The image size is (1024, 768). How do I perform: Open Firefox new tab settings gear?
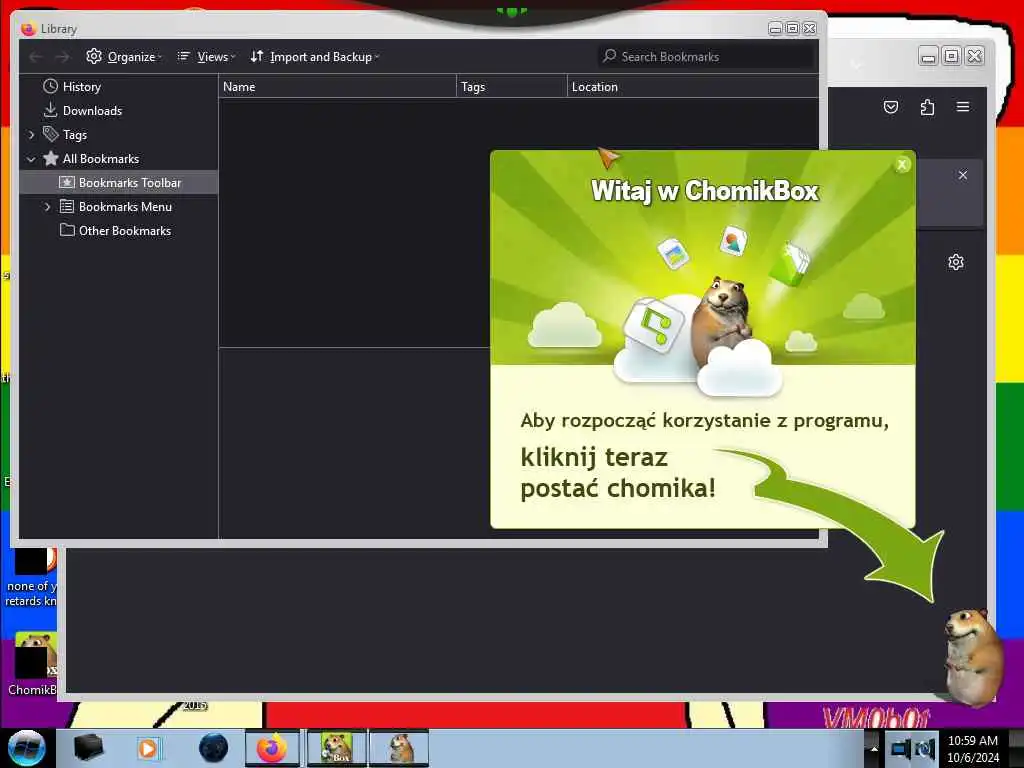tap(955, 263)
